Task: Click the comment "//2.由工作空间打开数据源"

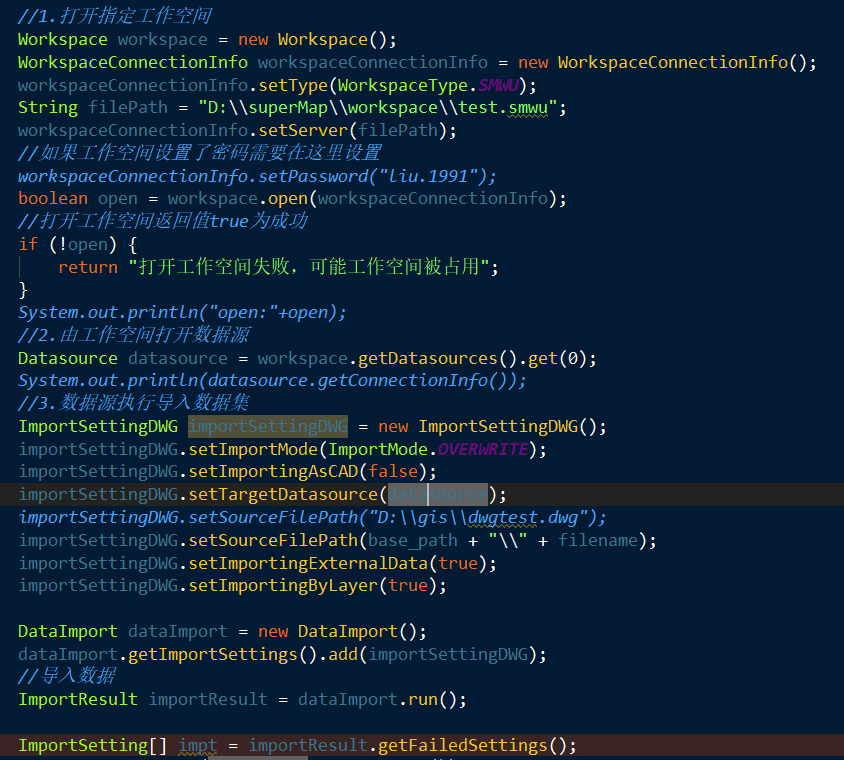Action: 134,335
